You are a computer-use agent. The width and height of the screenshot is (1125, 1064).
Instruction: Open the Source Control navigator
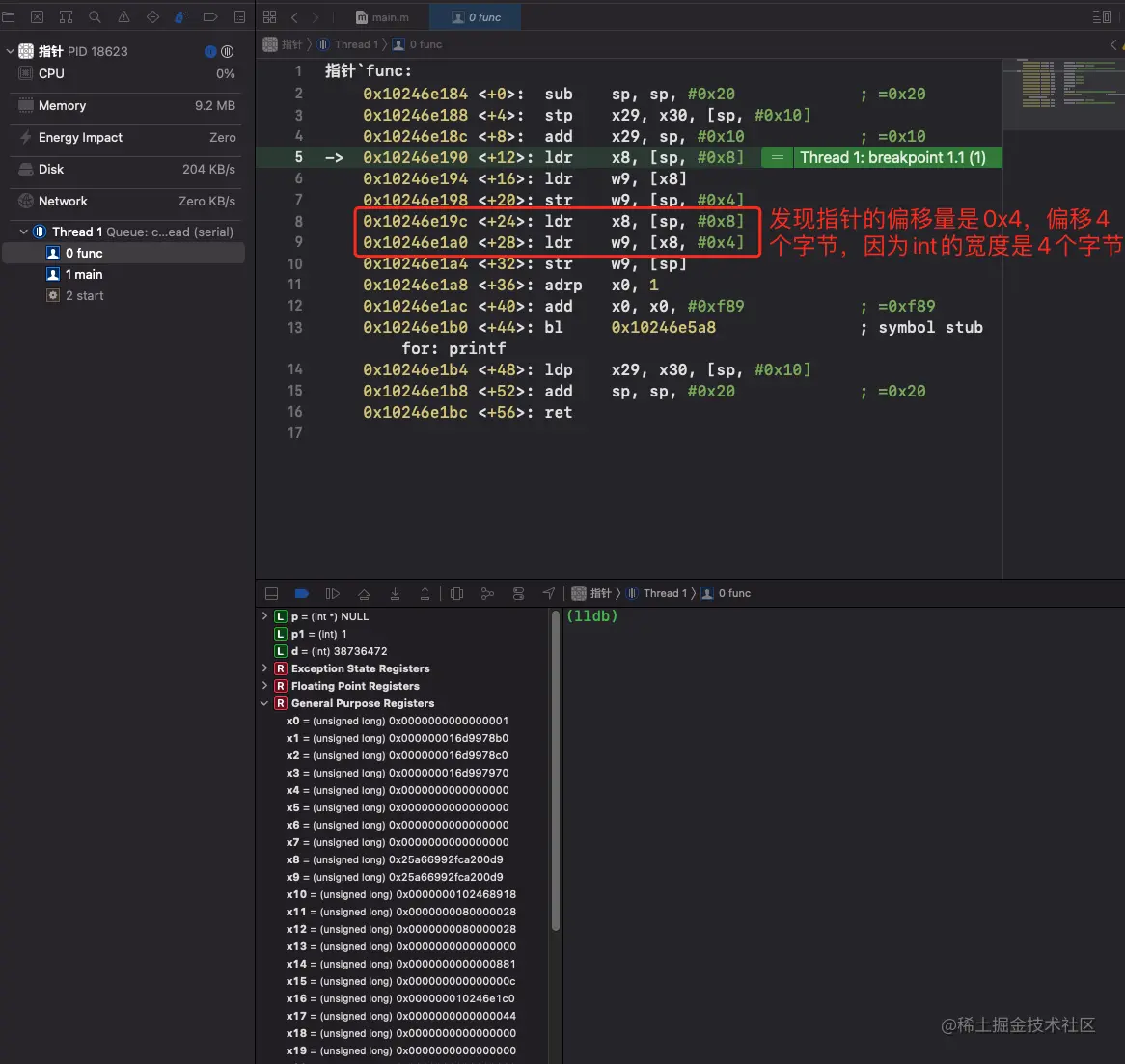(38, 16)
